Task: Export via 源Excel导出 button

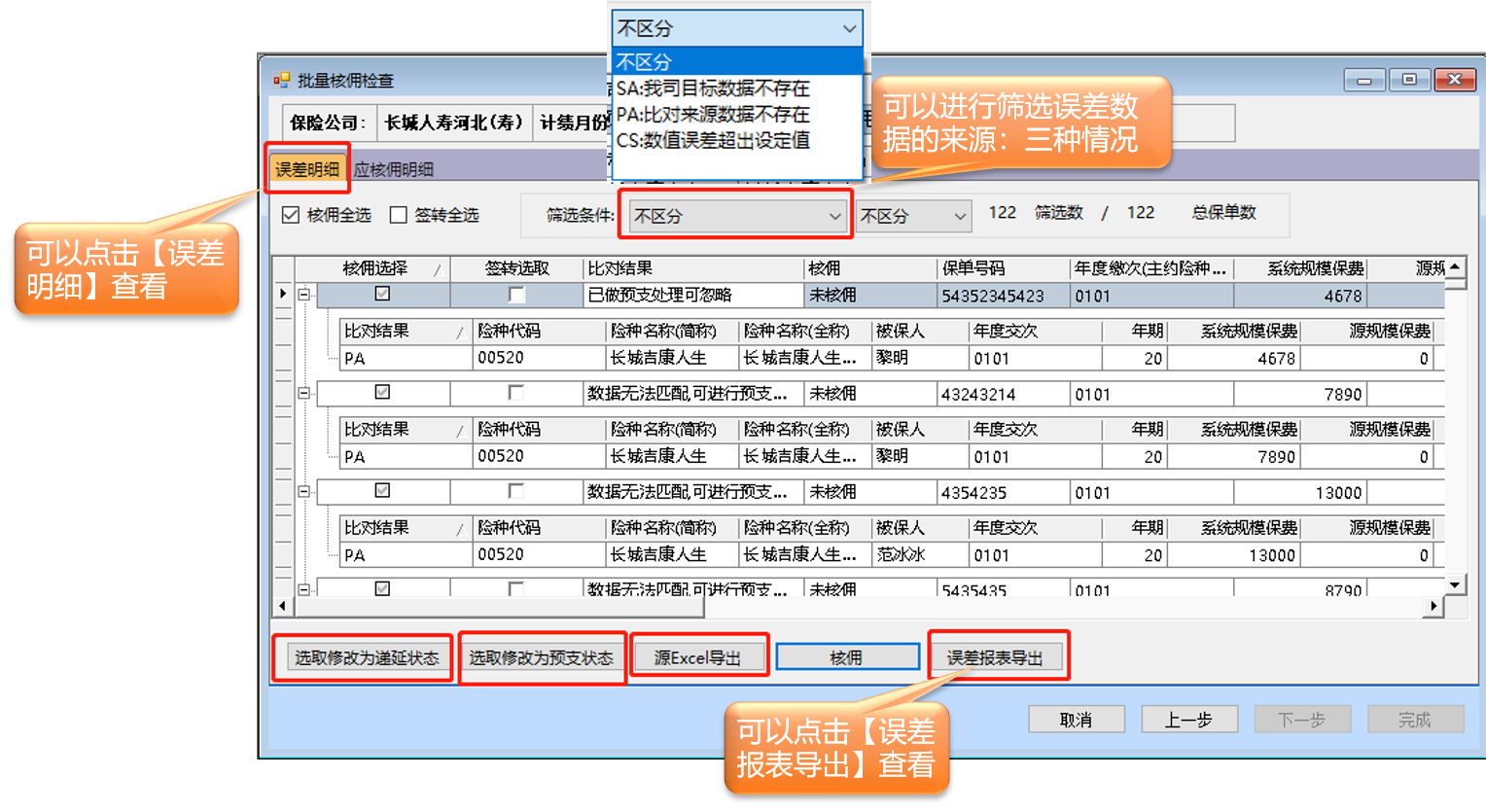Action: click(x=697, y=658)
